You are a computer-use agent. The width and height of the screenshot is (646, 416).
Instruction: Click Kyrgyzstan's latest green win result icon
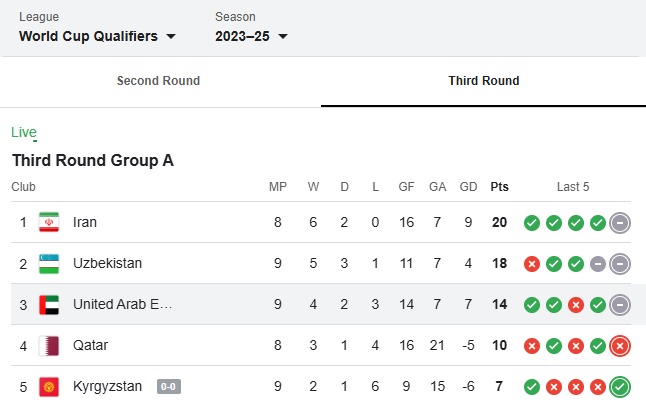click(x=620, y=387)
